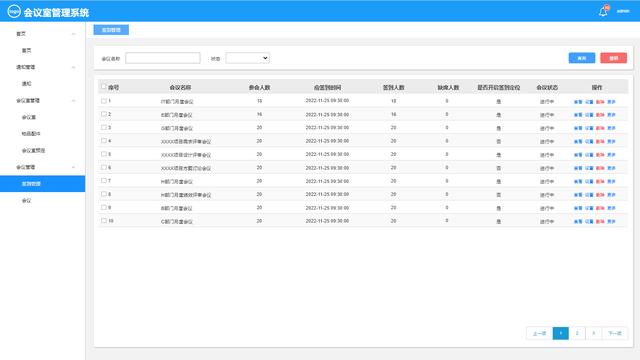
Task: Tick the checkbox for row 10
Action: coord(104,221)
